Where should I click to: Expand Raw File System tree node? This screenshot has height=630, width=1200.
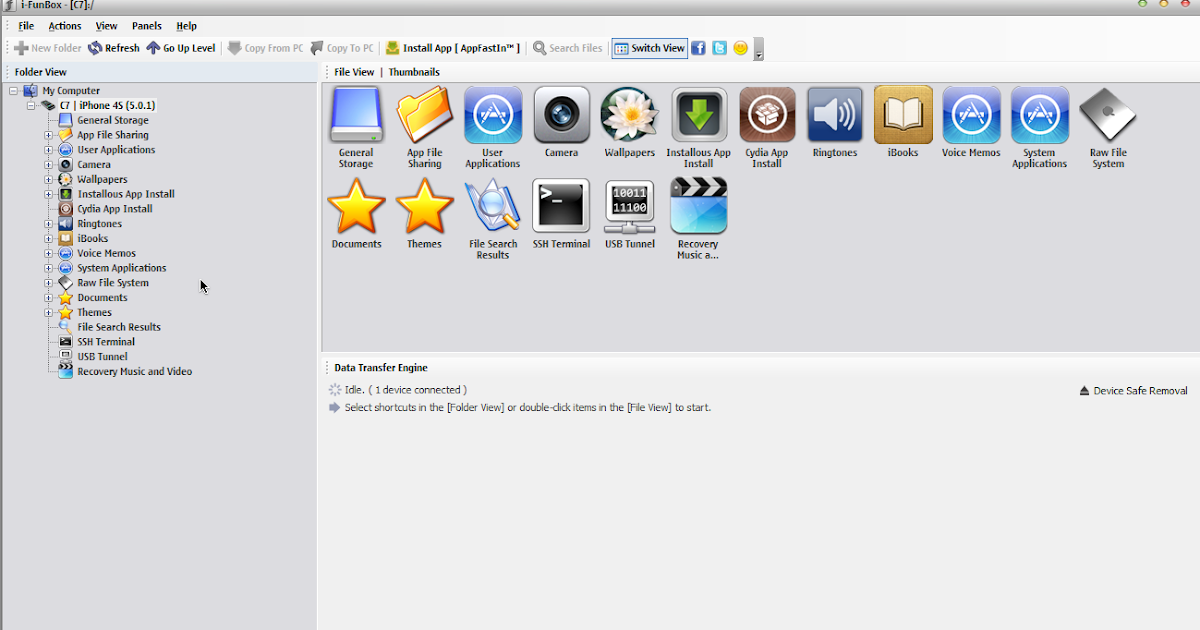(x=48, y=283)
